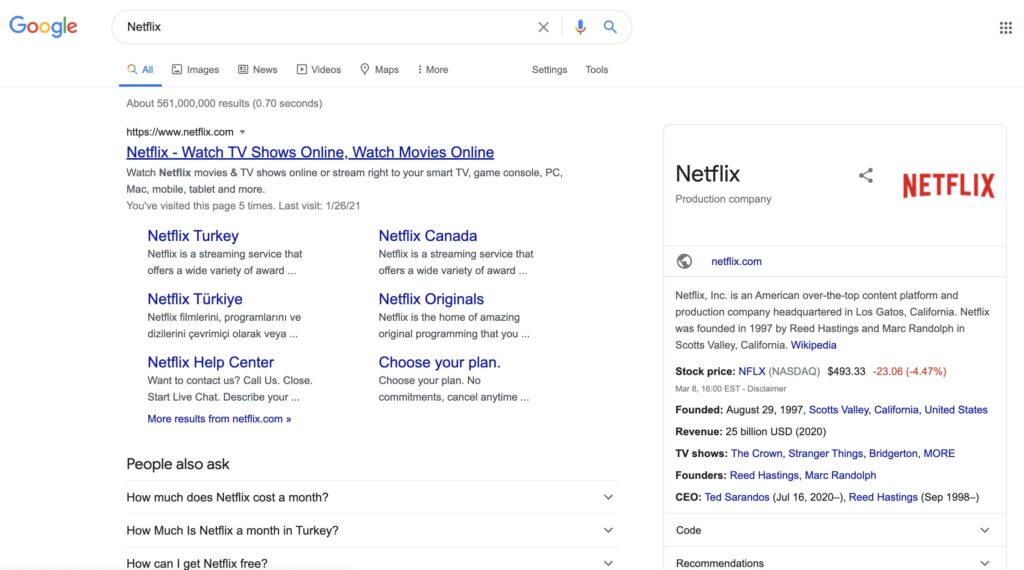Open the Netflix Originals sitelink

click(431, 299)
